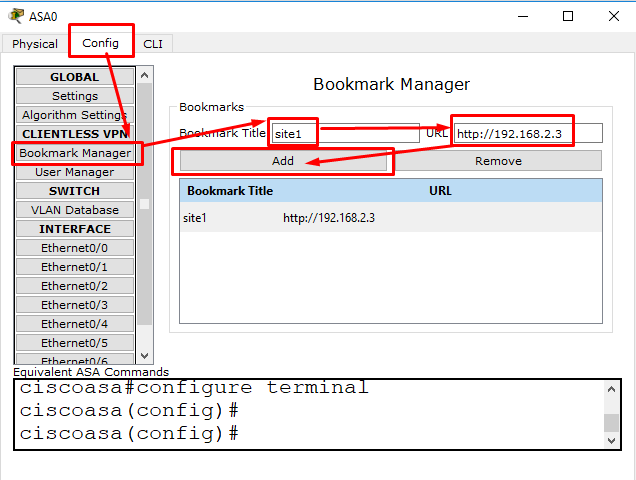The height and width of the screenshot is (480, 636).
Task: Open the CLI tab
Action: click(153, 44)
